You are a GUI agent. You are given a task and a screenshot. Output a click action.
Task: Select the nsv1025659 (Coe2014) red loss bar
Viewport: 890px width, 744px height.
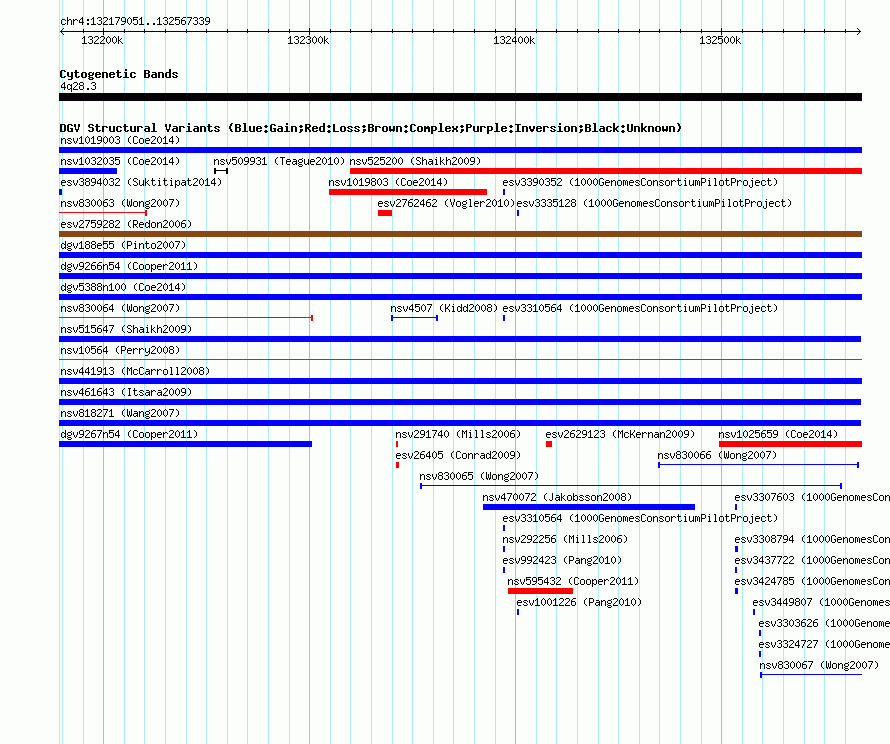coord(790,444)
